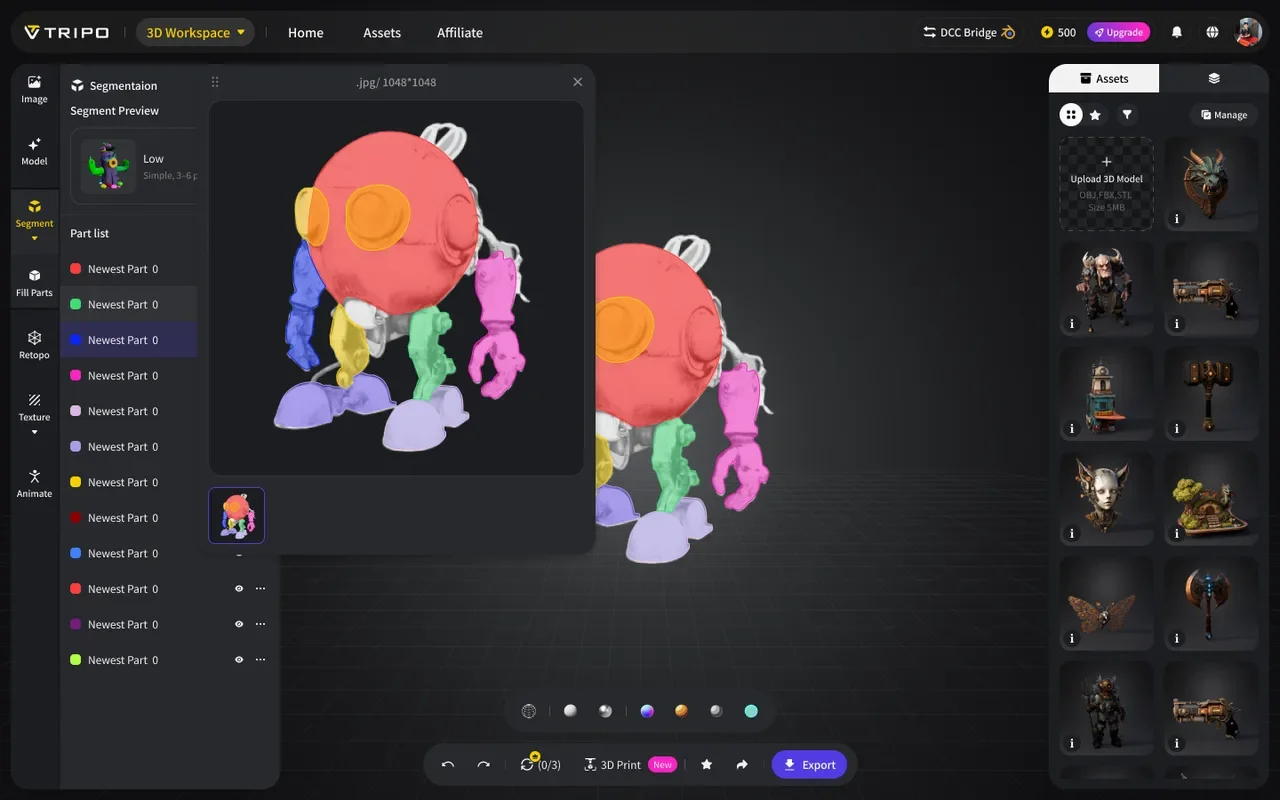Open the Animate tool
This screenshot has height=800, width=1280.
[x=34, y=483]
